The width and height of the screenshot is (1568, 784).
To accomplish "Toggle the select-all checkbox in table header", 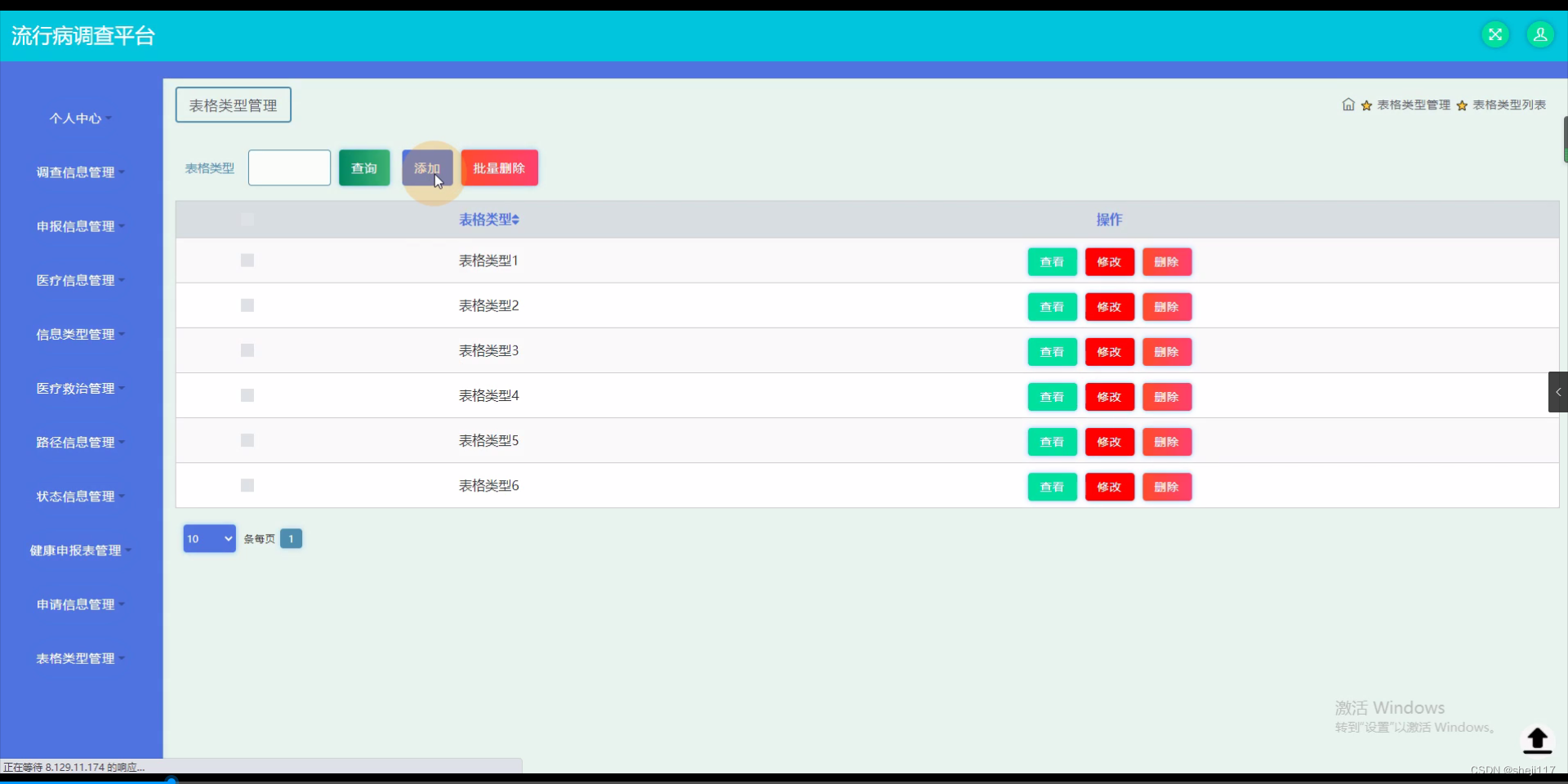I will [x=247, y=219].
